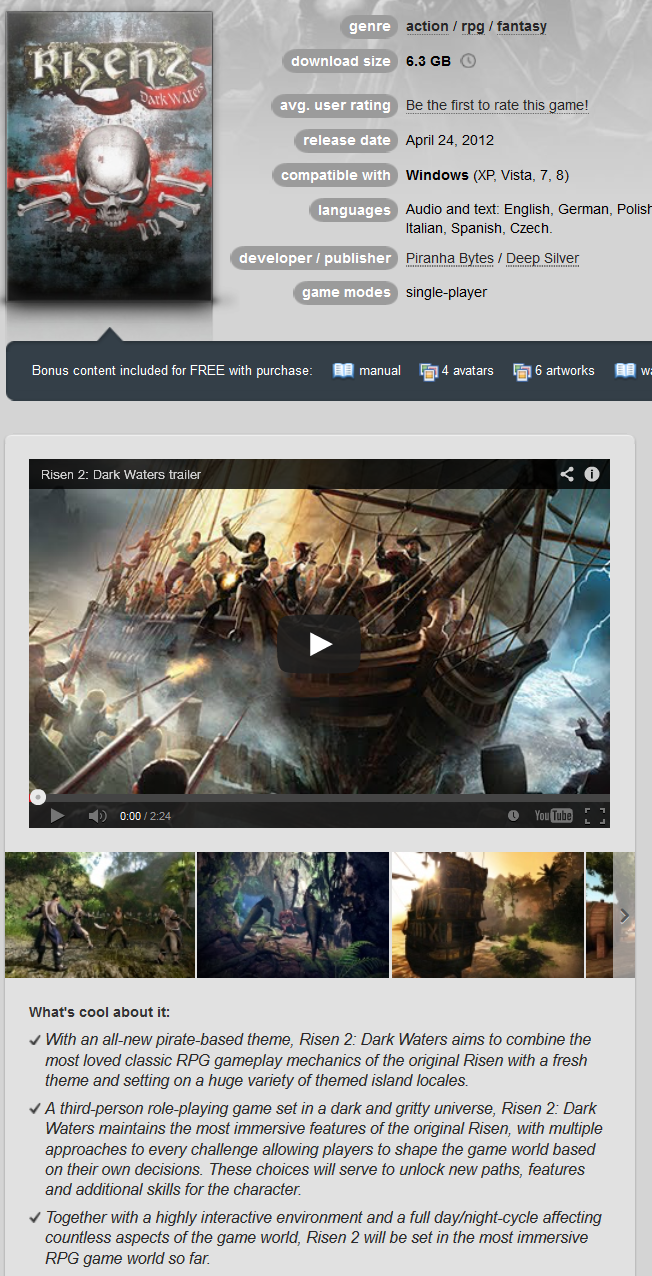
Task: Click the 'game modes' label pill
Action: [346, 293]
